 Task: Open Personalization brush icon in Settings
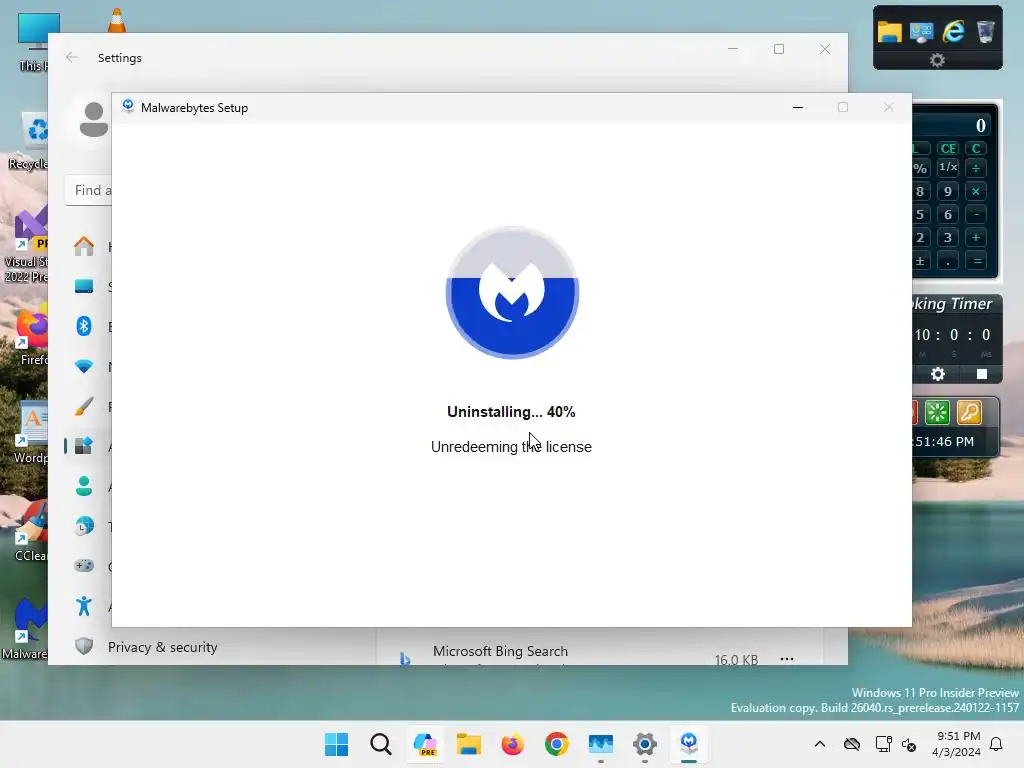click(84, 406)
